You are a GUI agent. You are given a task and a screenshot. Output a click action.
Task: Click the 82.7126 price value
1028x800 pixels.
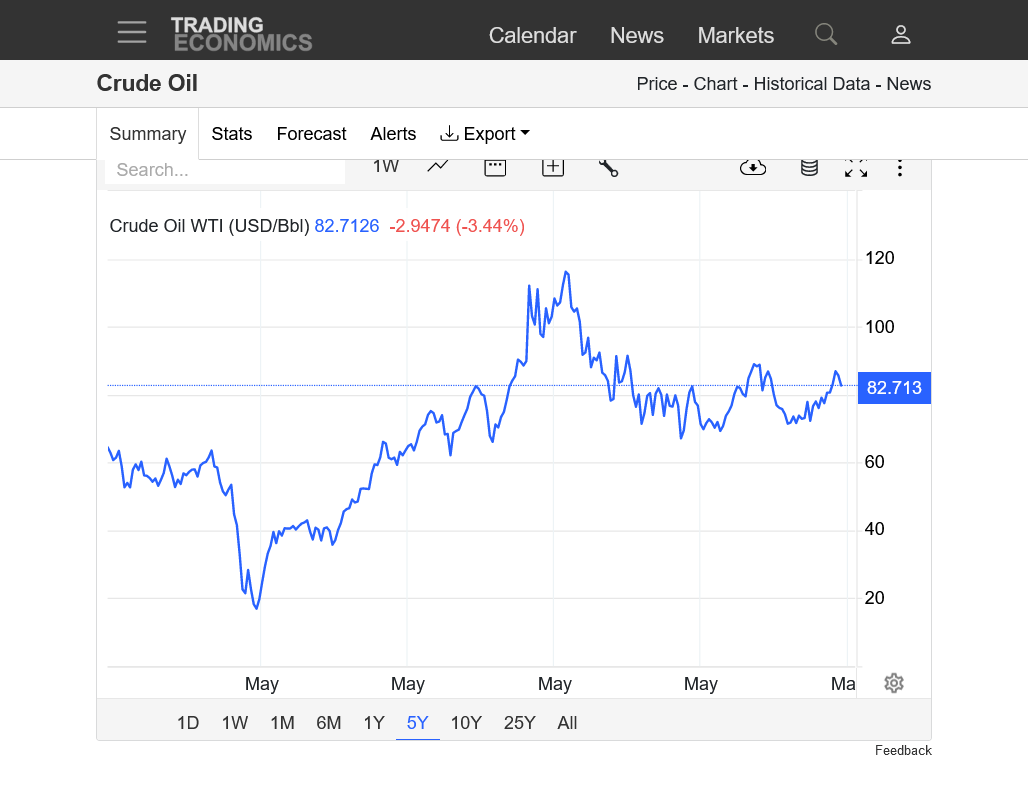point(347,226)
